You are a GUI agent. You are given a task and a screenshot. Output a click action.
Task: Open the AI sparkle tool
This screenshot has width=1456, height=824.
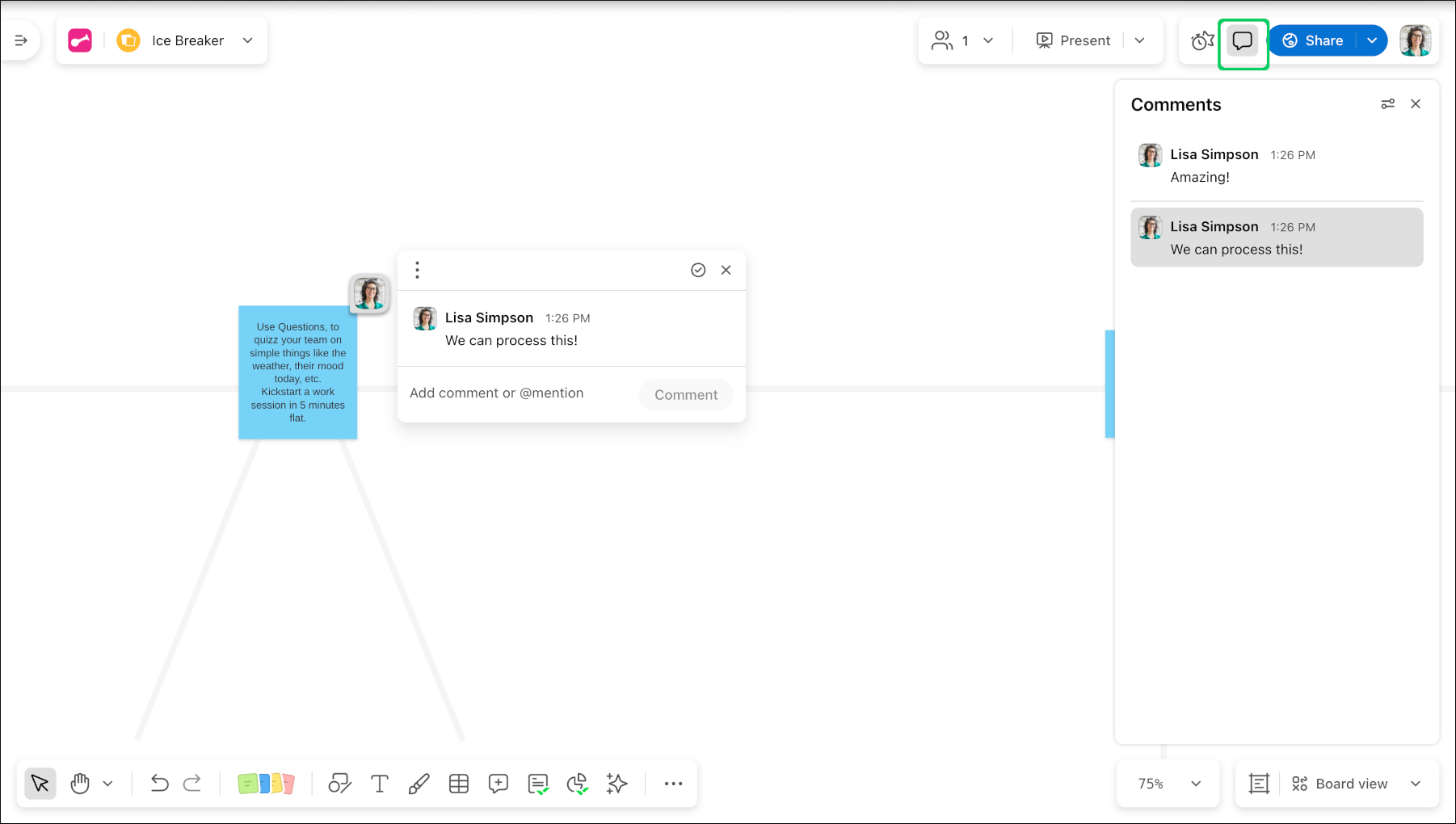click(616, 784)
